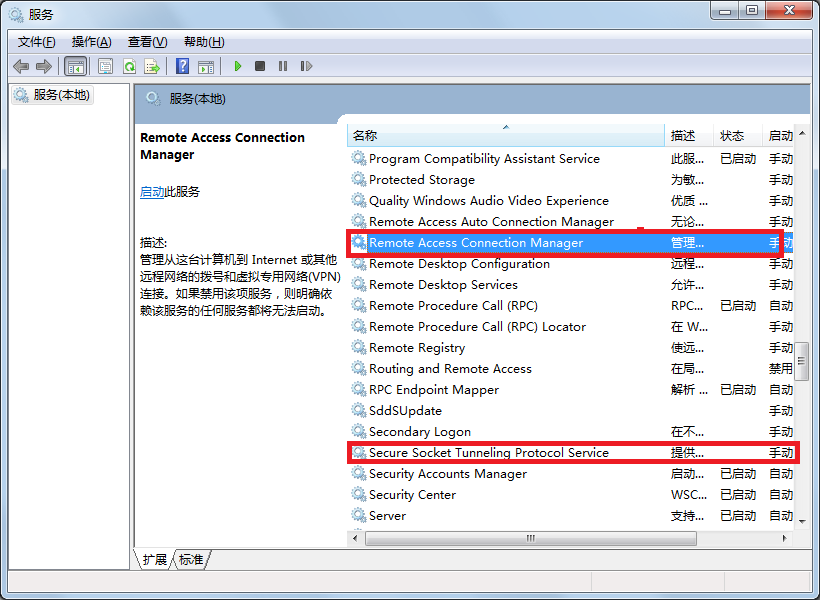Viewport: 820px width, 600px height.
Task: Click gear icon of Program Compatibility Assistant Service
Action: [x=359, y=158]
